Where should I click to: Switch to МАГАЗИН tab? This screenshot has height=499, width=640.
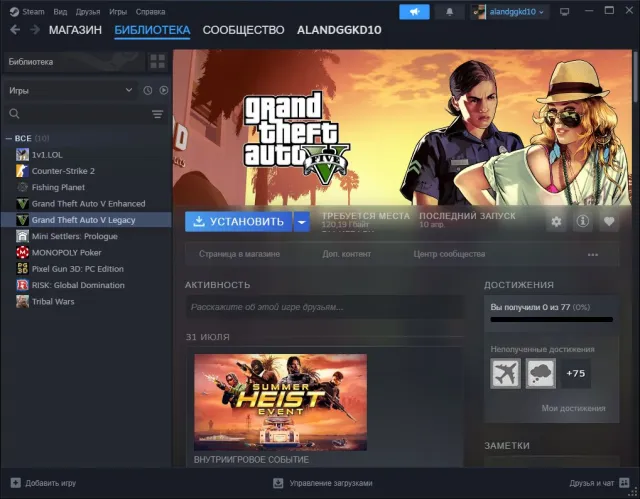coord(75,30)
